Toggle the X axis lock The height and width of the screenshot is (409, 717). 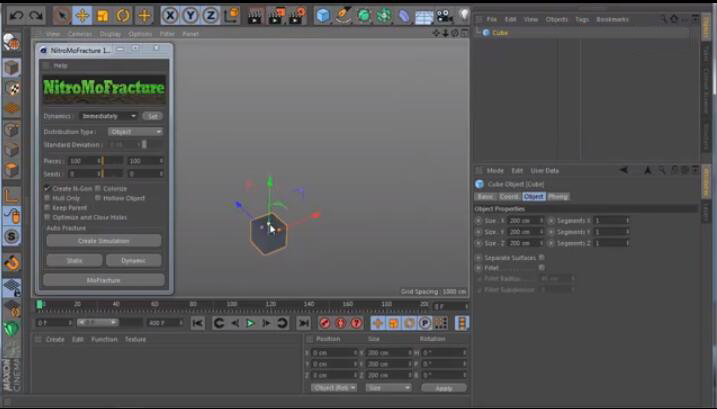[x=170, y=16]
